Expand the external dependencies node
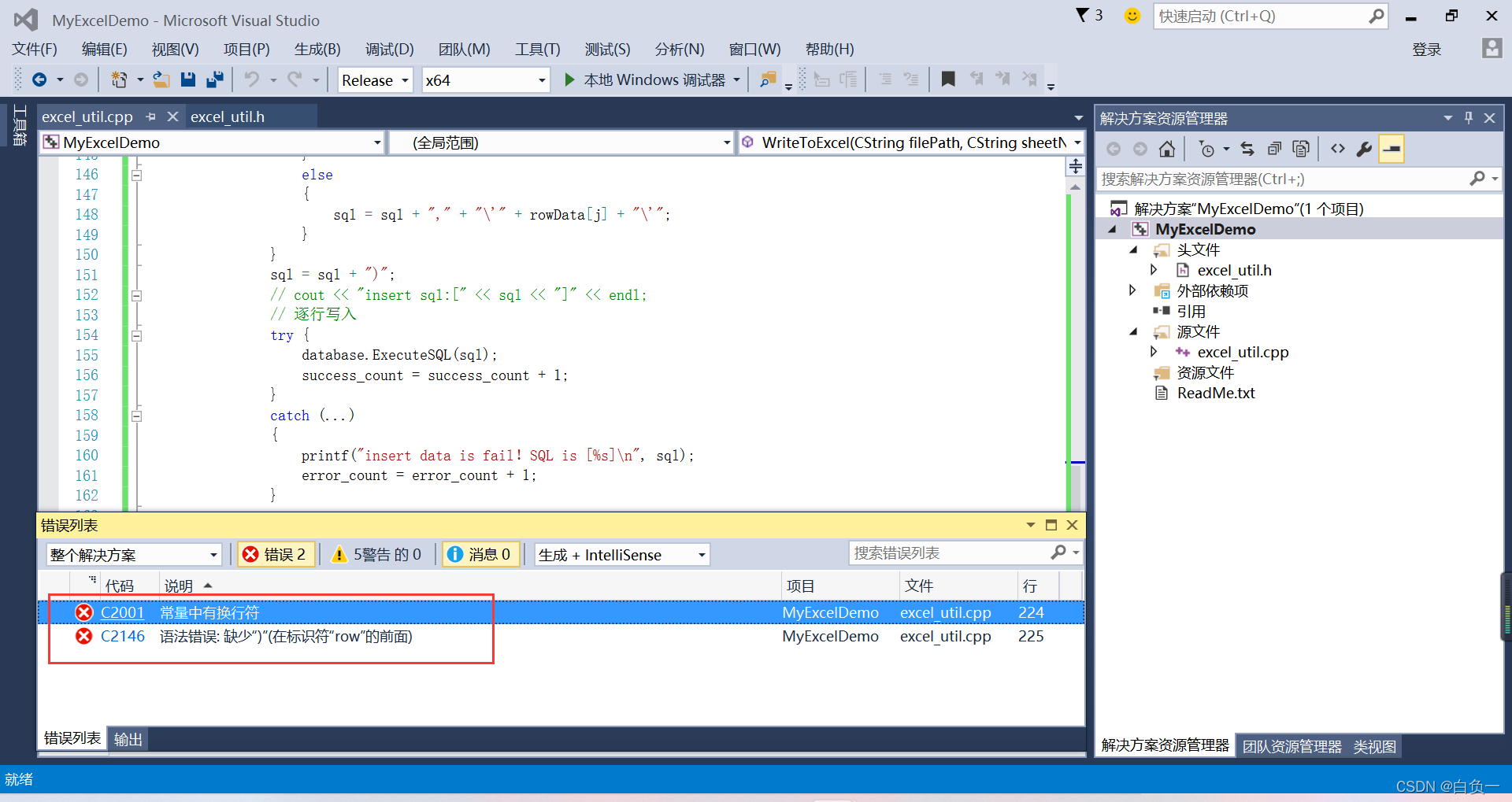 (x=1133, y=290)
